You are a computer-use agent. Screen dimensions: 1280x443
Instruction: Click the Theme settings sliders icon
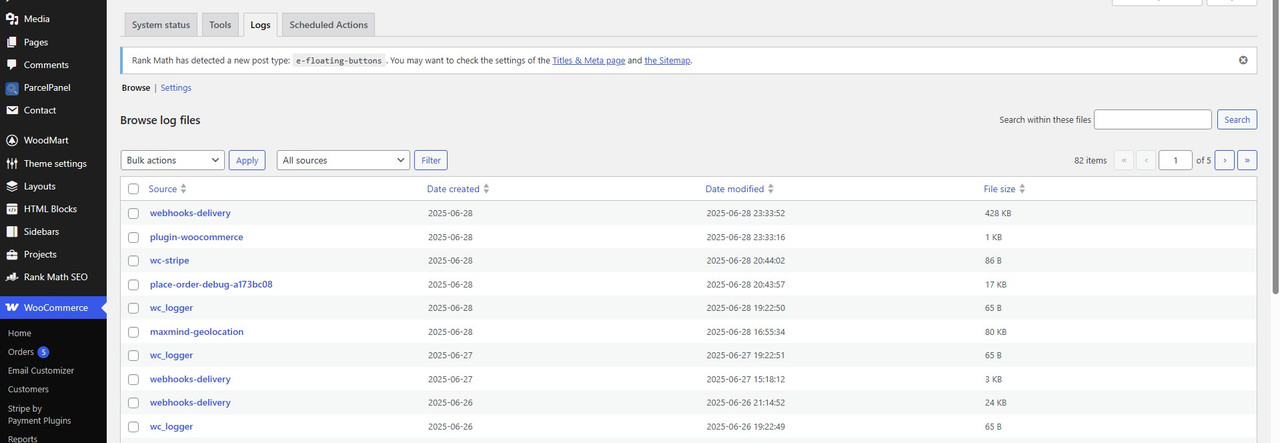point(12,163)
